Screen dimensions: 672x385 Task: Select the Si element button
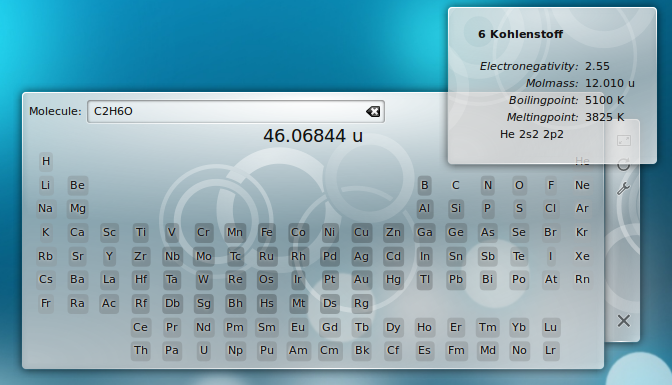(456, 208)
